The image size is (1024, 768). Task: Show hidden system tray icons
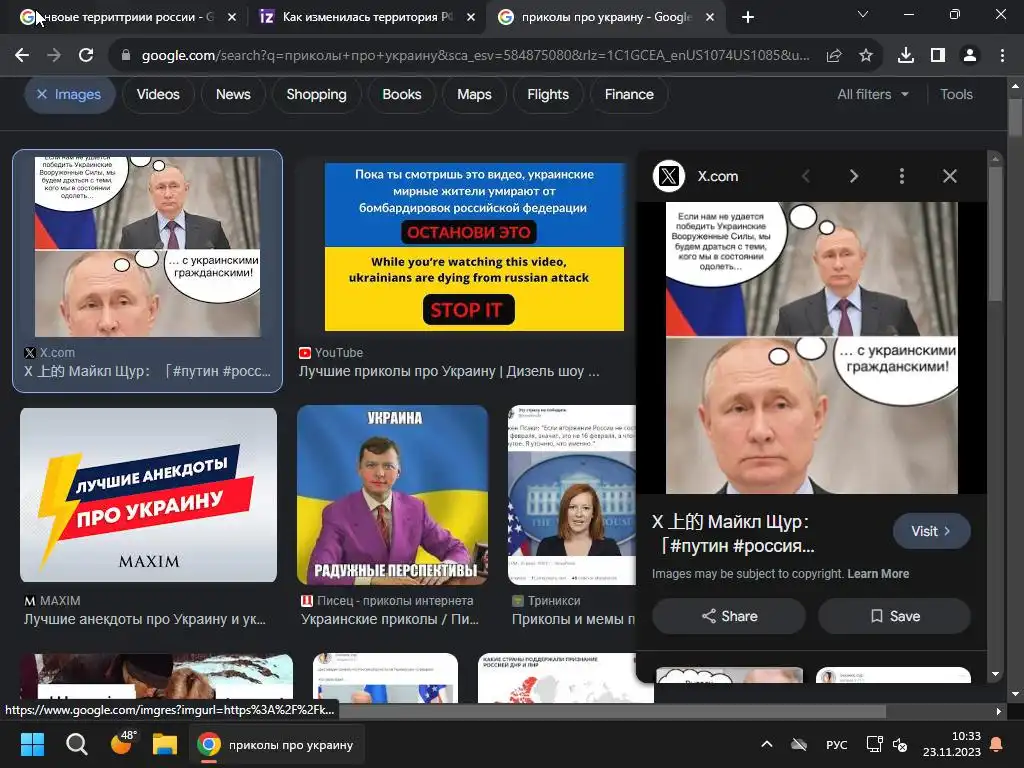767,744
